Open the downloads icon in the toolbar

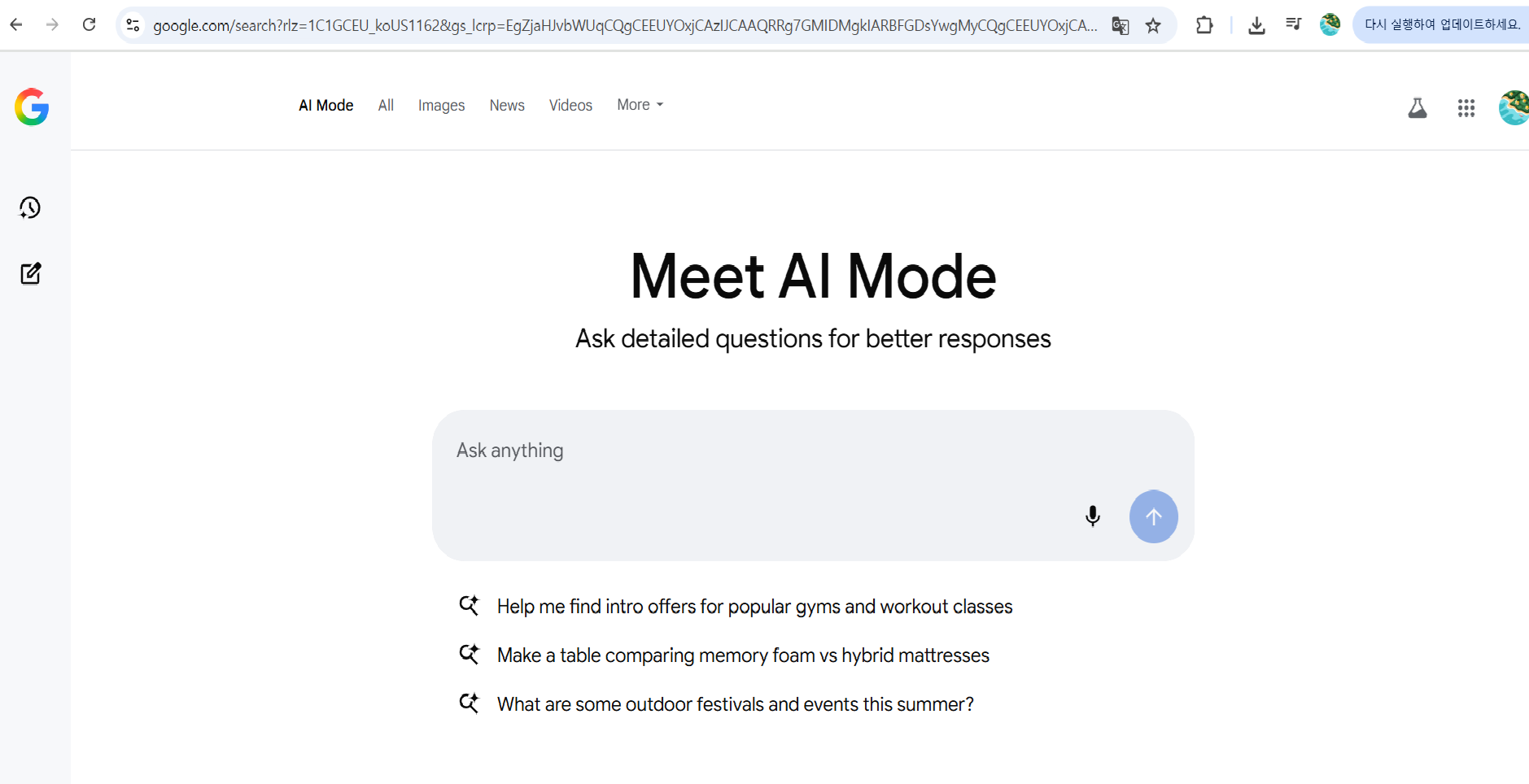pyautogui.click(x=1256, y=26)
